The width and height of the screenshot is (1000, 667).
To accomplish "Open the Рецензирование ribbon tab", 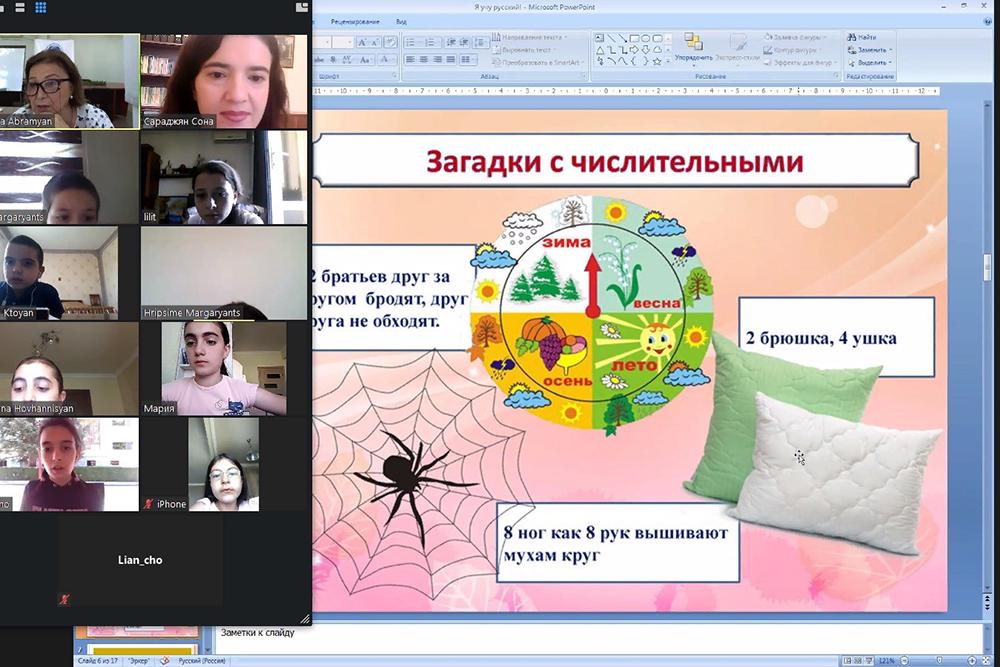I will (x=354, y=21).
